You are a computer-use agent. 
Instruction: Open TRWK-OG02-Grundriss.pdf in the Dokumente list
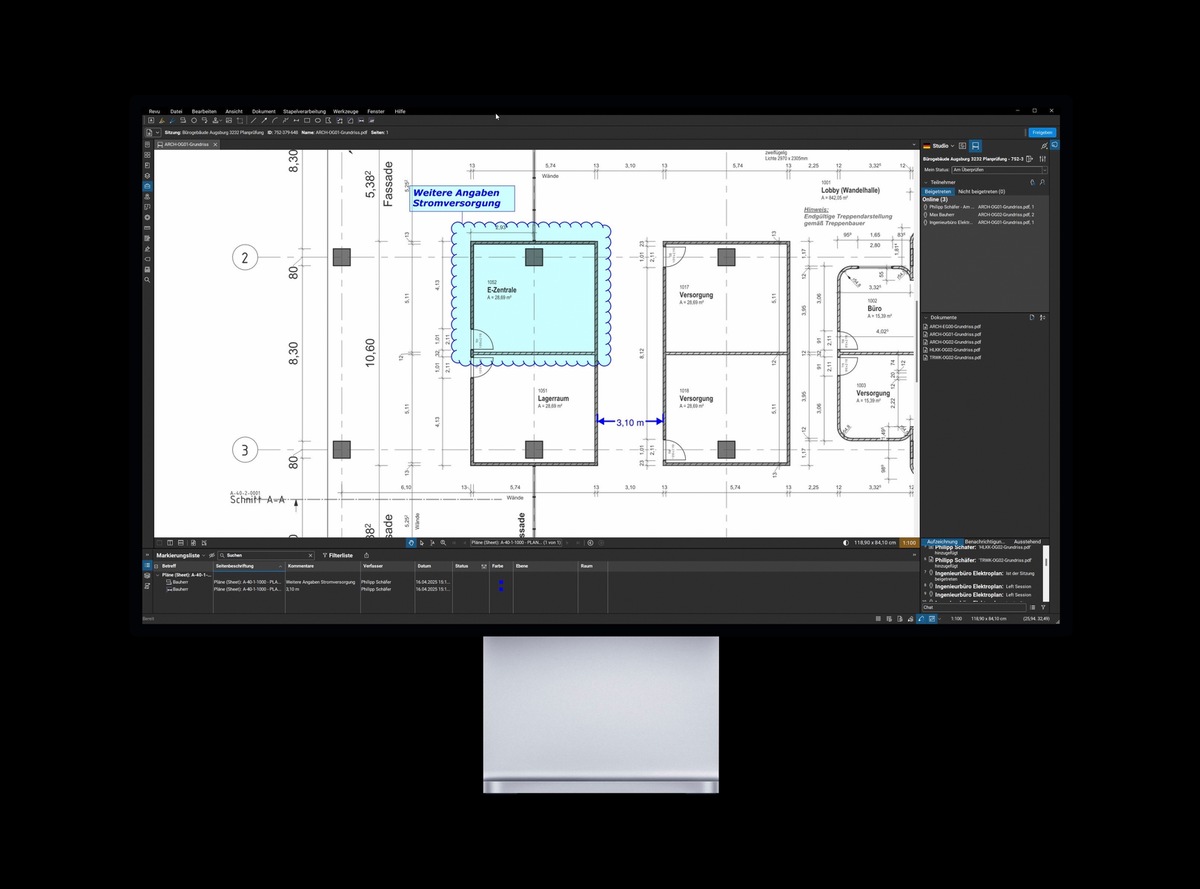(958, 356)
